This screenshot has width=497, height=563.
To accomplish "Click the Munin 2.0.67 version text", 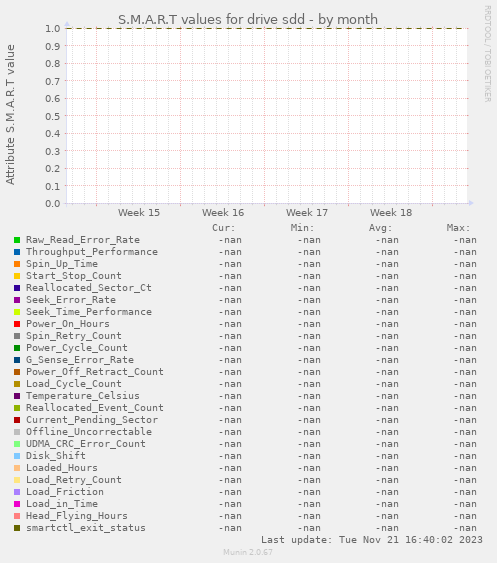I will tap(248, 552).
